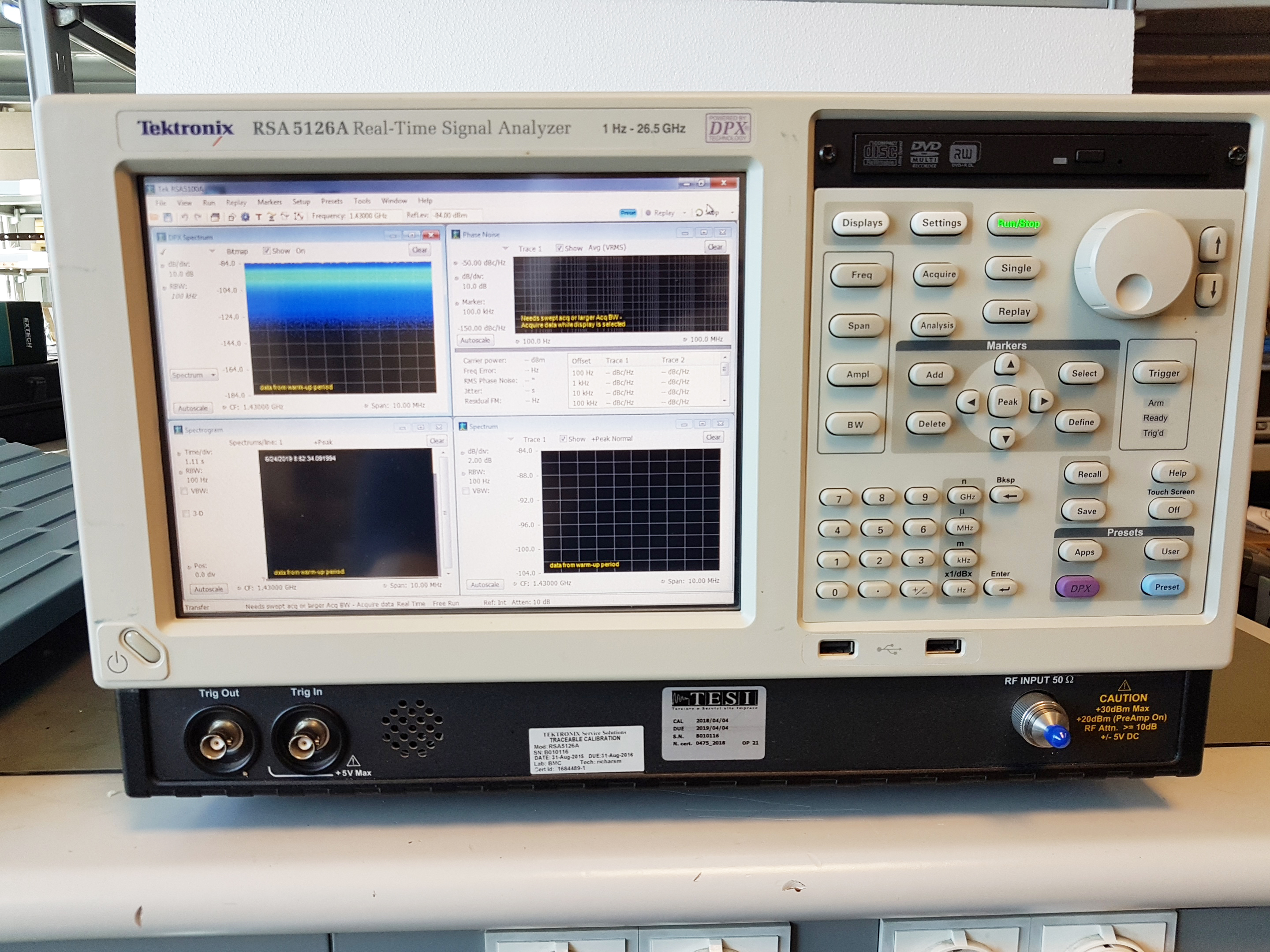Click the Marker 100.0 kHz value in Phase Noise

pos(478,312)
